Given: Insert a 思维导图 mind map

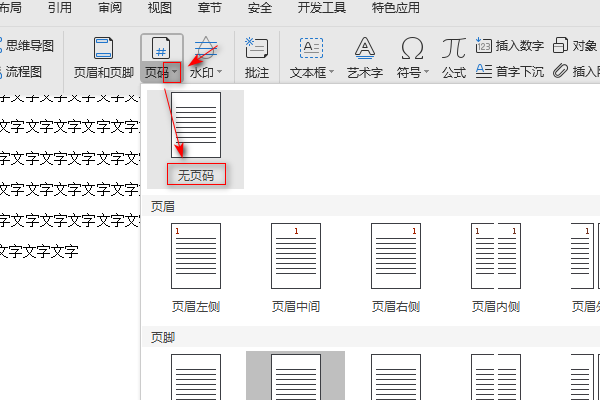Looking at the screenshot, I should (26, 46).
